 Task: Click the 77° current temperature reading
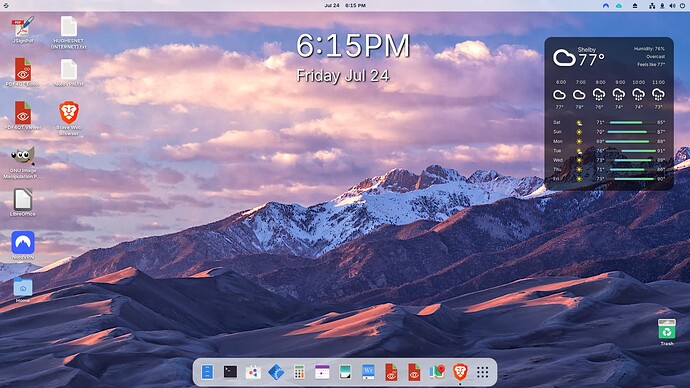[591, 59]
